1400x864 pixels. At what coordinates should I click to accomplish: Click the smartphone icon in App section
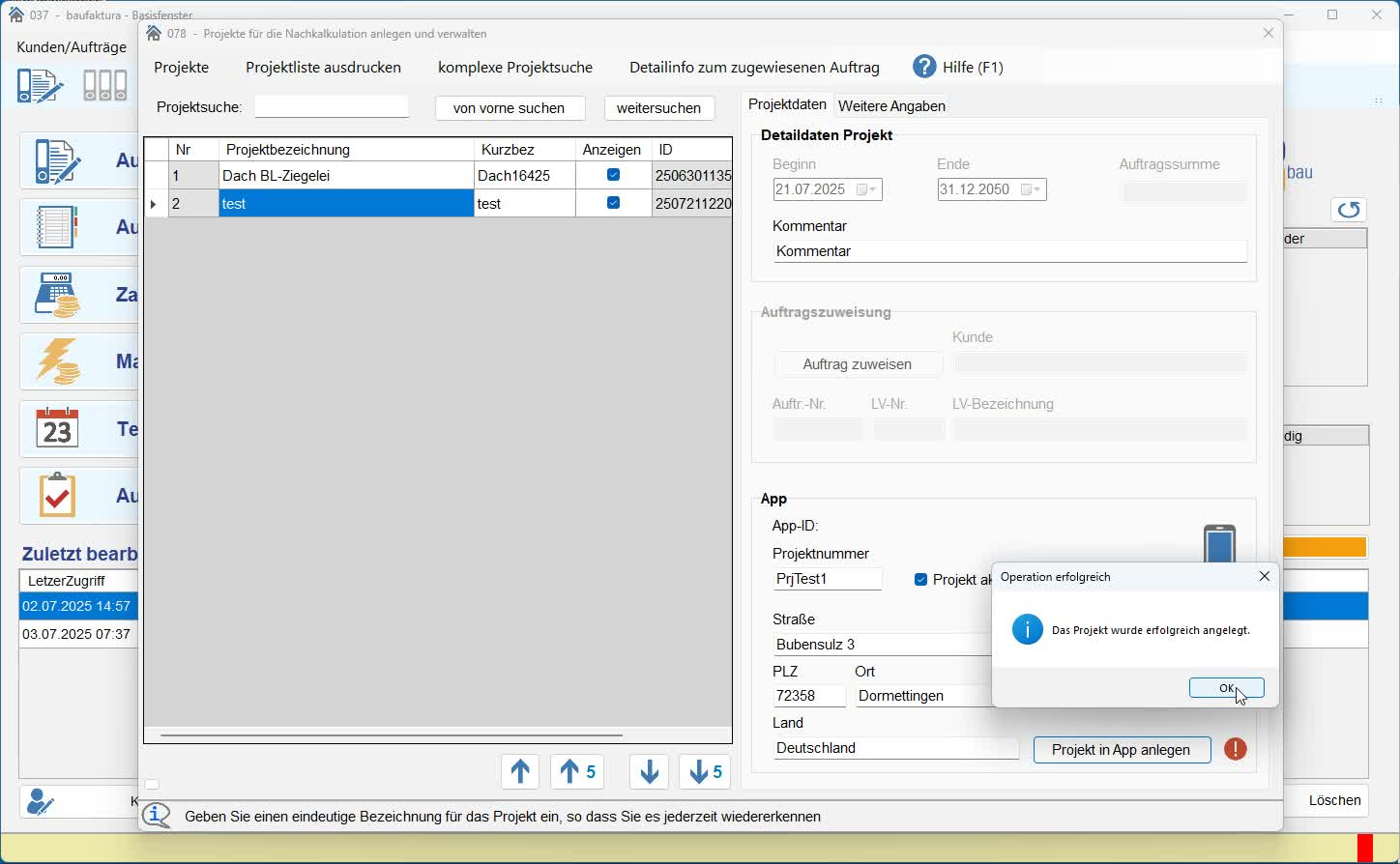pos(1220,544)
